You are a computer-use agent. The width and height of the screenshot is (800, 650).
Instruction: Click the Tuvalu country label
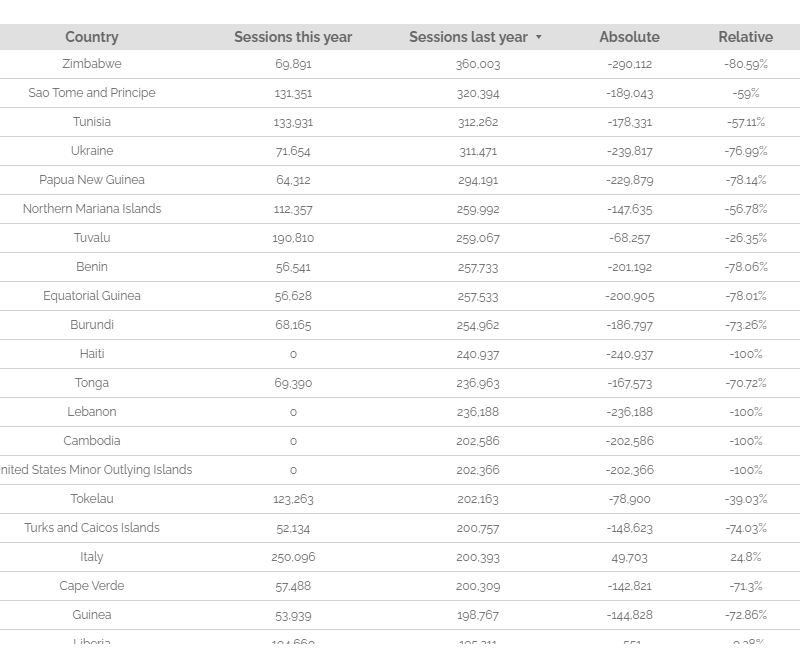(x=91, y=238)
